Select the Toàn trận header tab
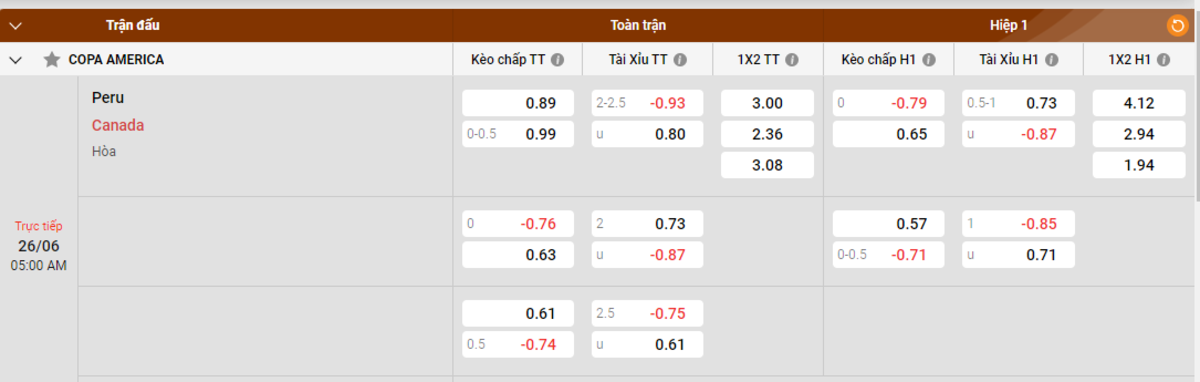 [x=638, y=25]
